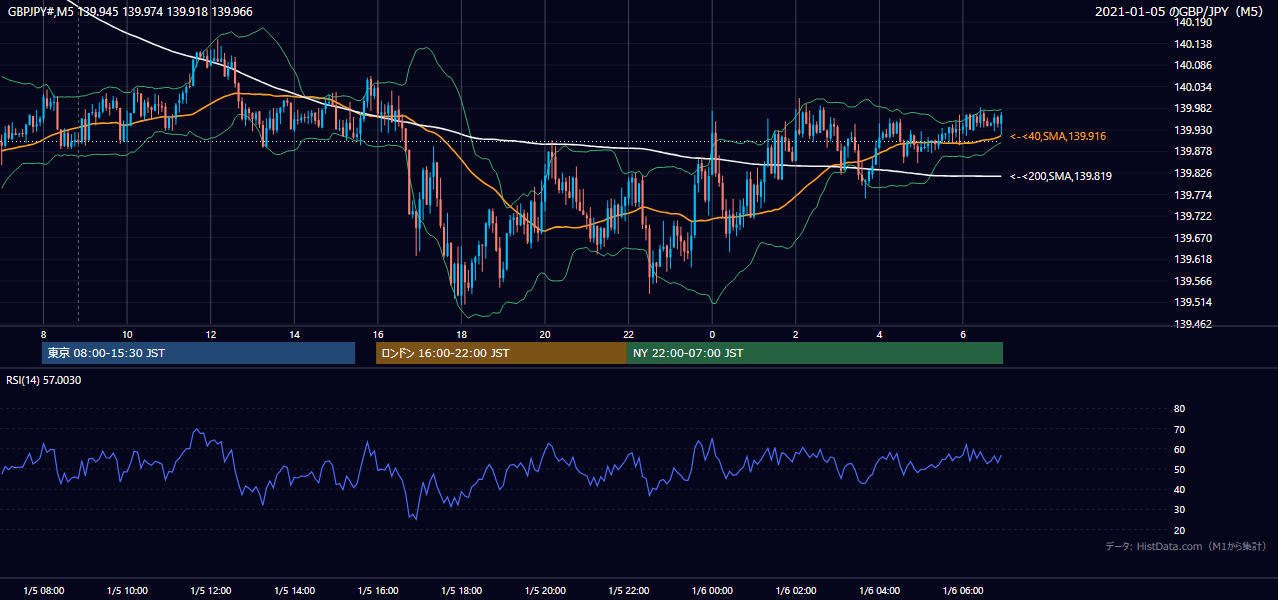Image resolution: width=1278 pixels, height=600 pixels.
Task: Click the 80 level on RSI scale
Action: point(1179,409)
